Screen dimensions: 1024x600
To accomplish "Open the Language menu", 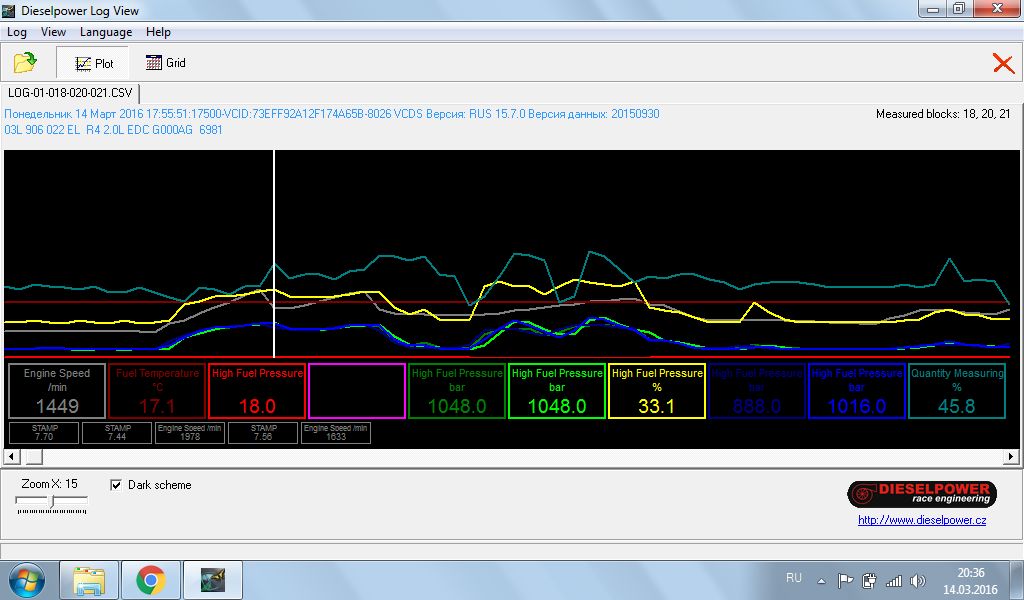I will (106, 32).
